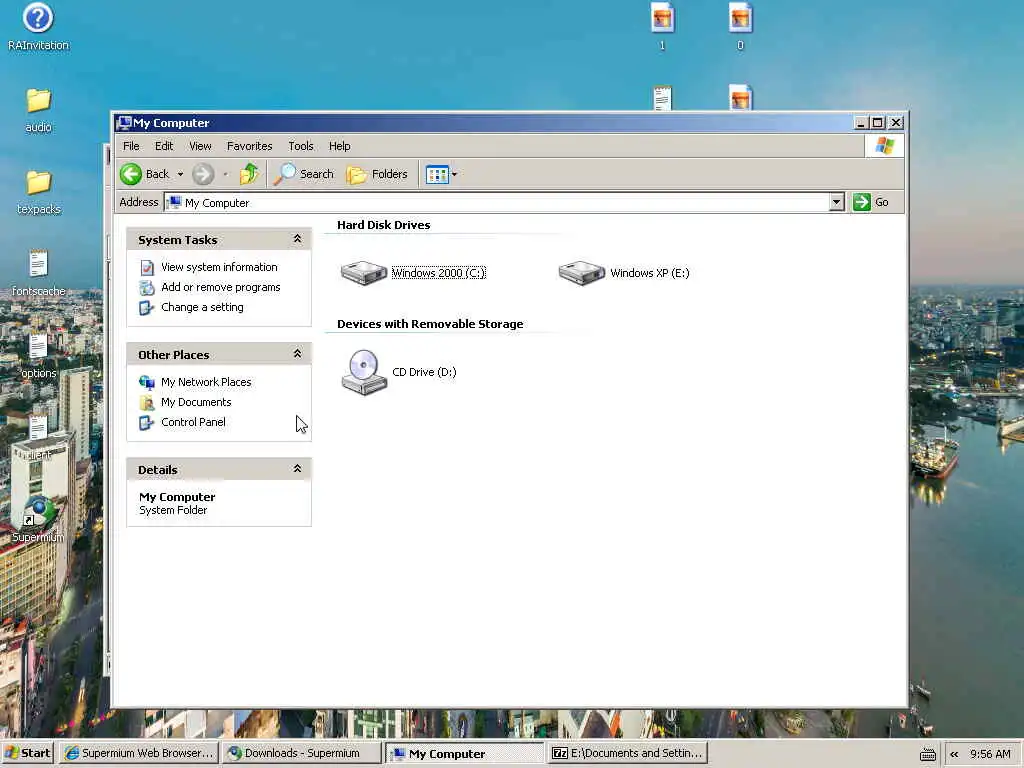Click the View system information icon
Viewport: 1024px width, 768px height.
147,267
